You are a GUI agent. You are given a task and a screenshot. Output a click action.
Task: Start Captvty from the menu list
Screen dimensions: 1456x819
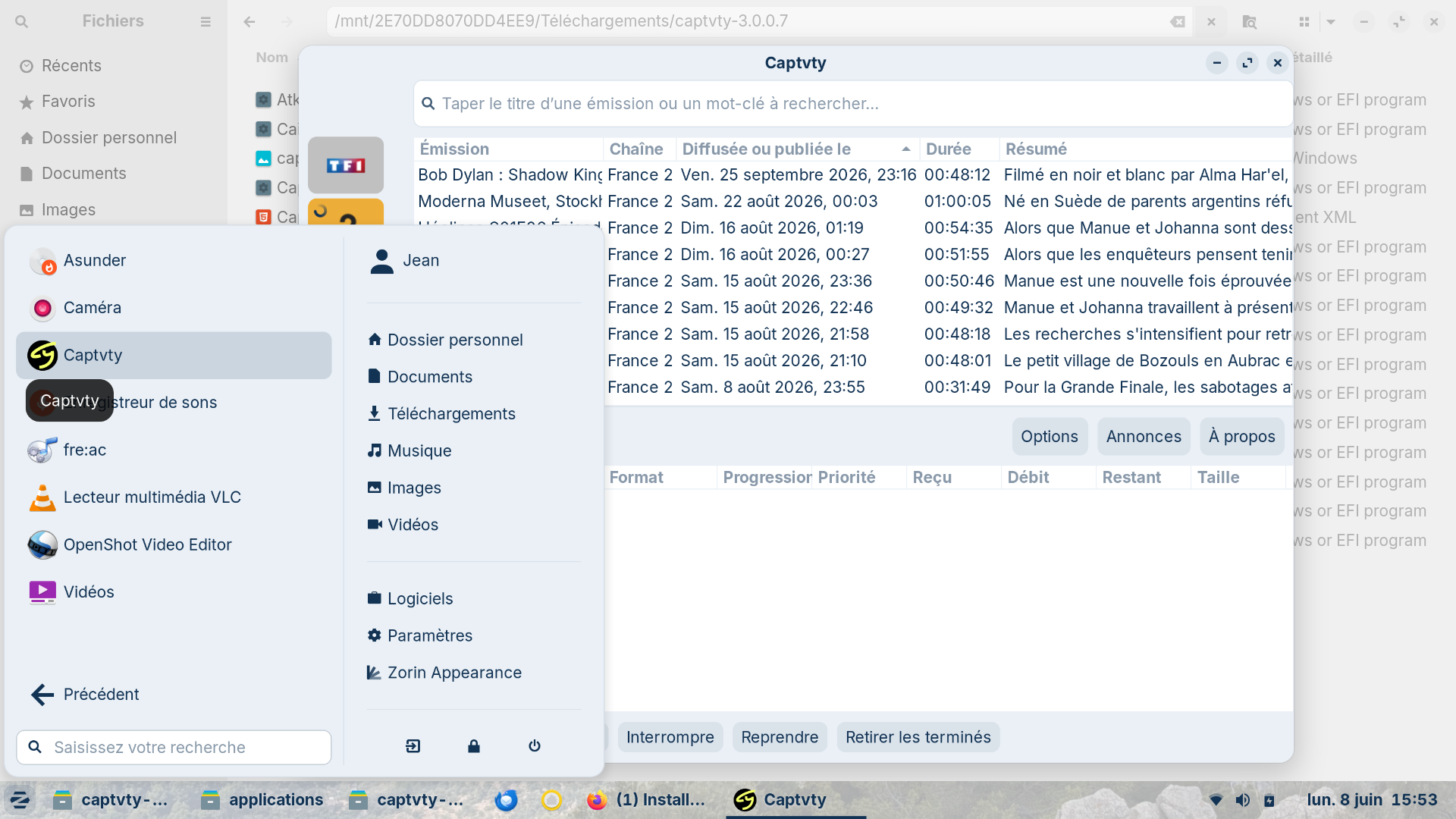(x=174, y=355)
